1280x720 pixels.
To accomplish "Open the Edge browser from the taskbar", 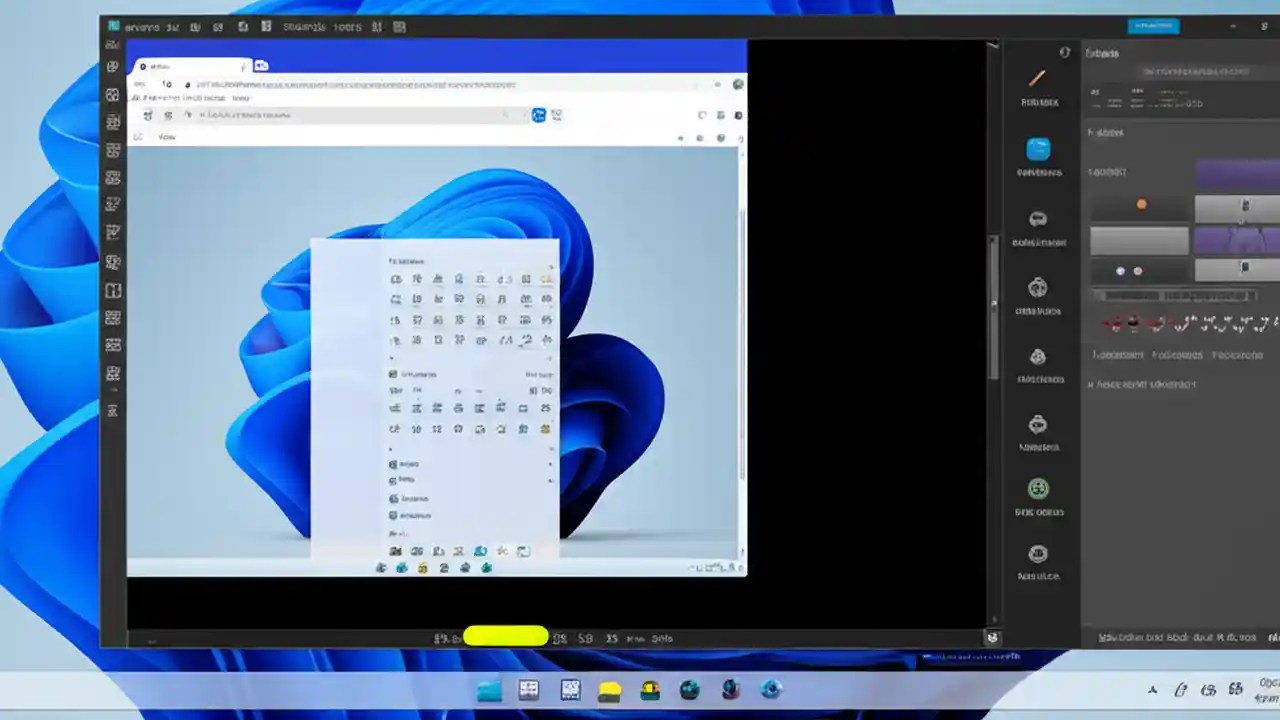I will coord(770,689).
